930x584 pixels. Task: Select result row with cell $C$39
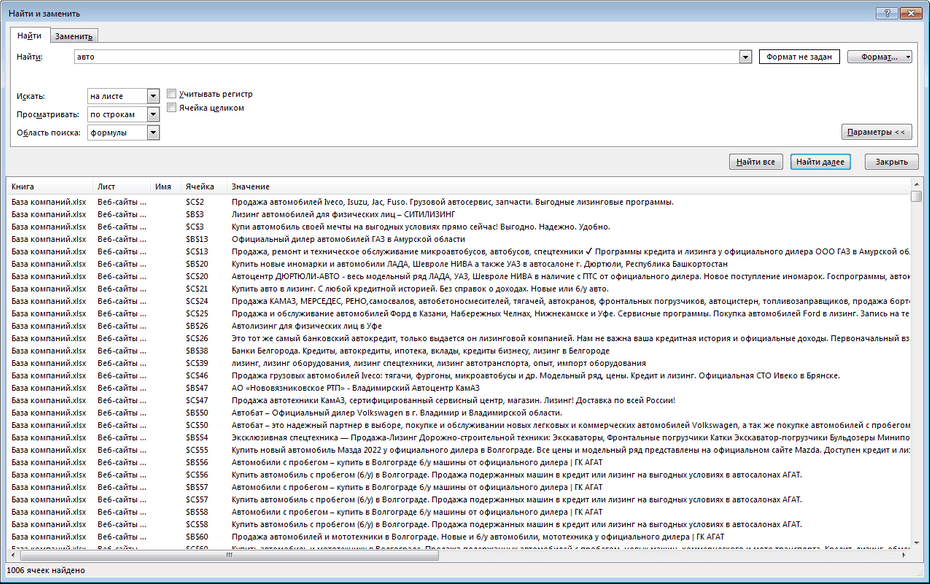(459, 363)
